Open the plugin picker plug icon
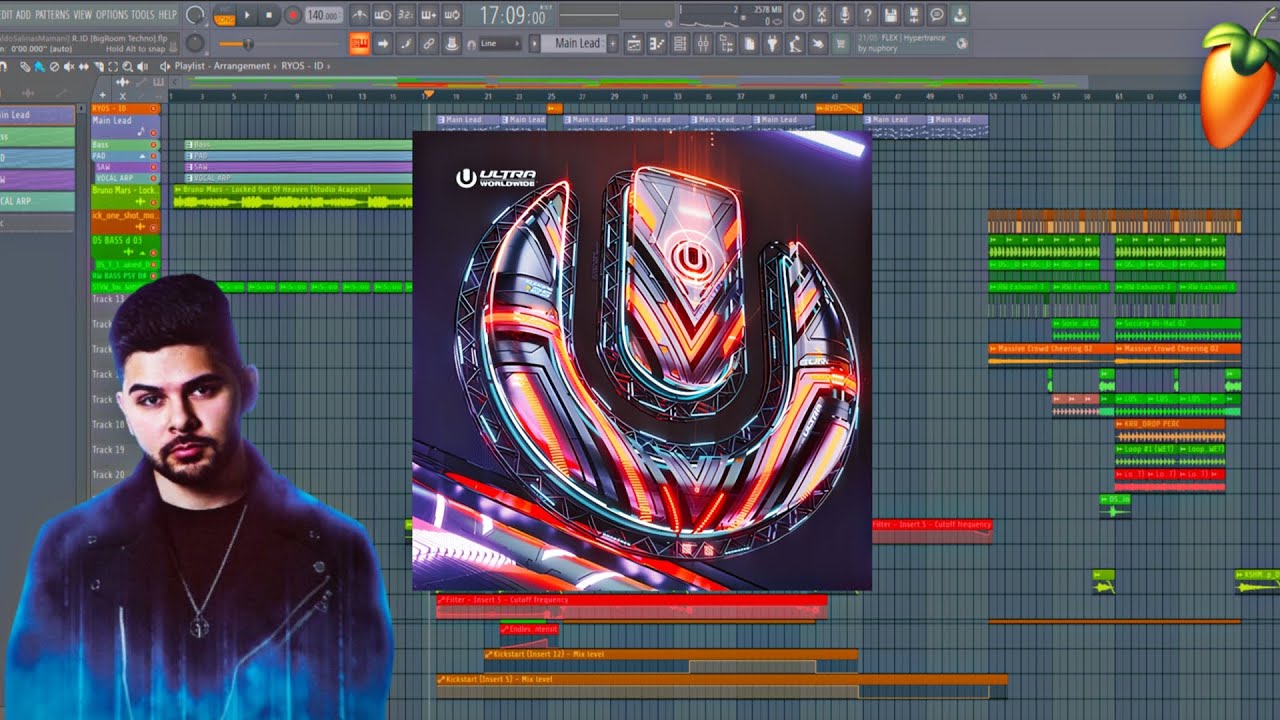The height and width of the screenshot is (720, 1280). click(x=771, y=43)
